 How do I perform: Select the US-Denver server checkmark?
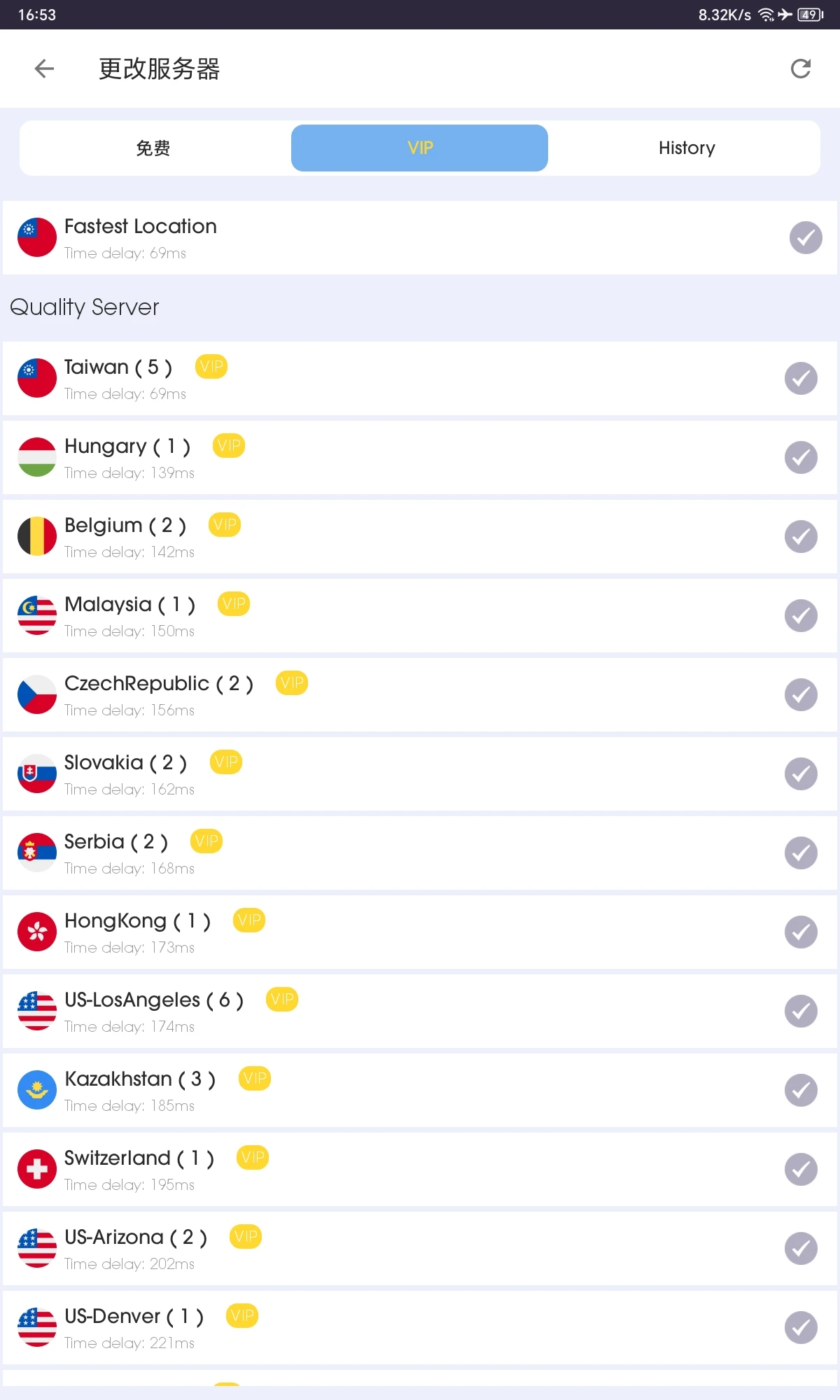(x=801, y=1328)
